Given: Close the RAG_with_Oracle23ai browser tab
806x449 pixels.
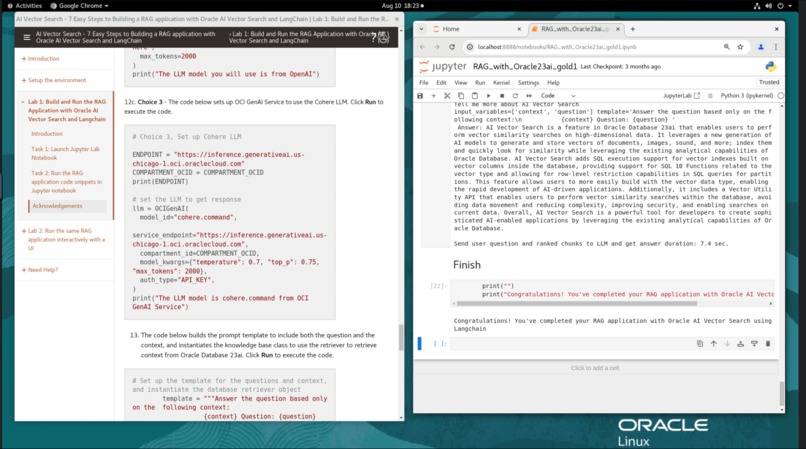Looking at the screenshot, I should [x=617, y=29].
